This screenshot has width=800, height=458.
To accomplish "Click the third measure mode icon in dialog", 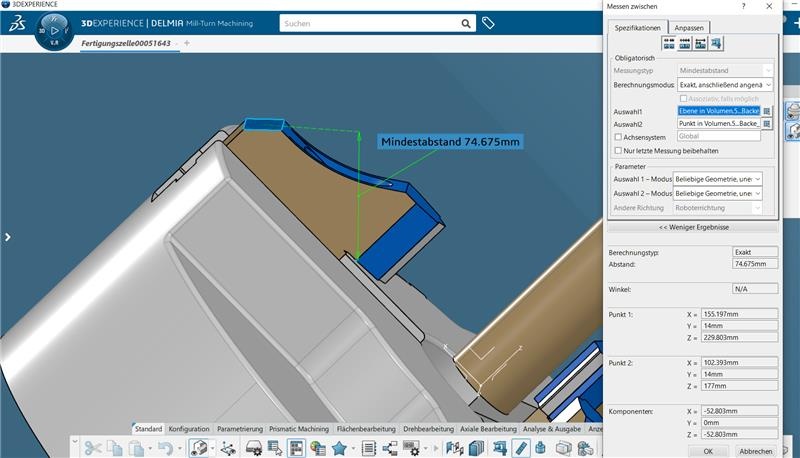I will click(x=700, y=43).
